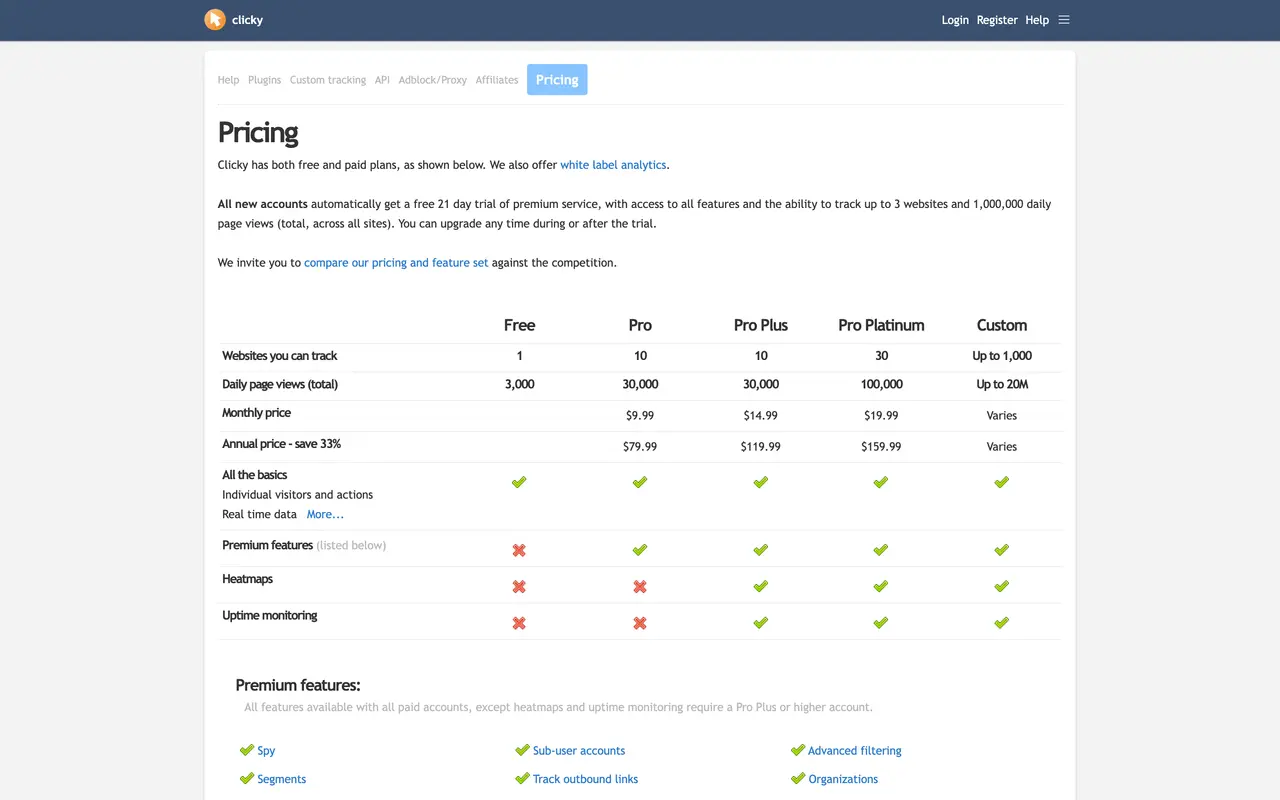This screenshot has width=1280, height=800.
Task: Open the Affiliates tab
Action: [497, 80]
